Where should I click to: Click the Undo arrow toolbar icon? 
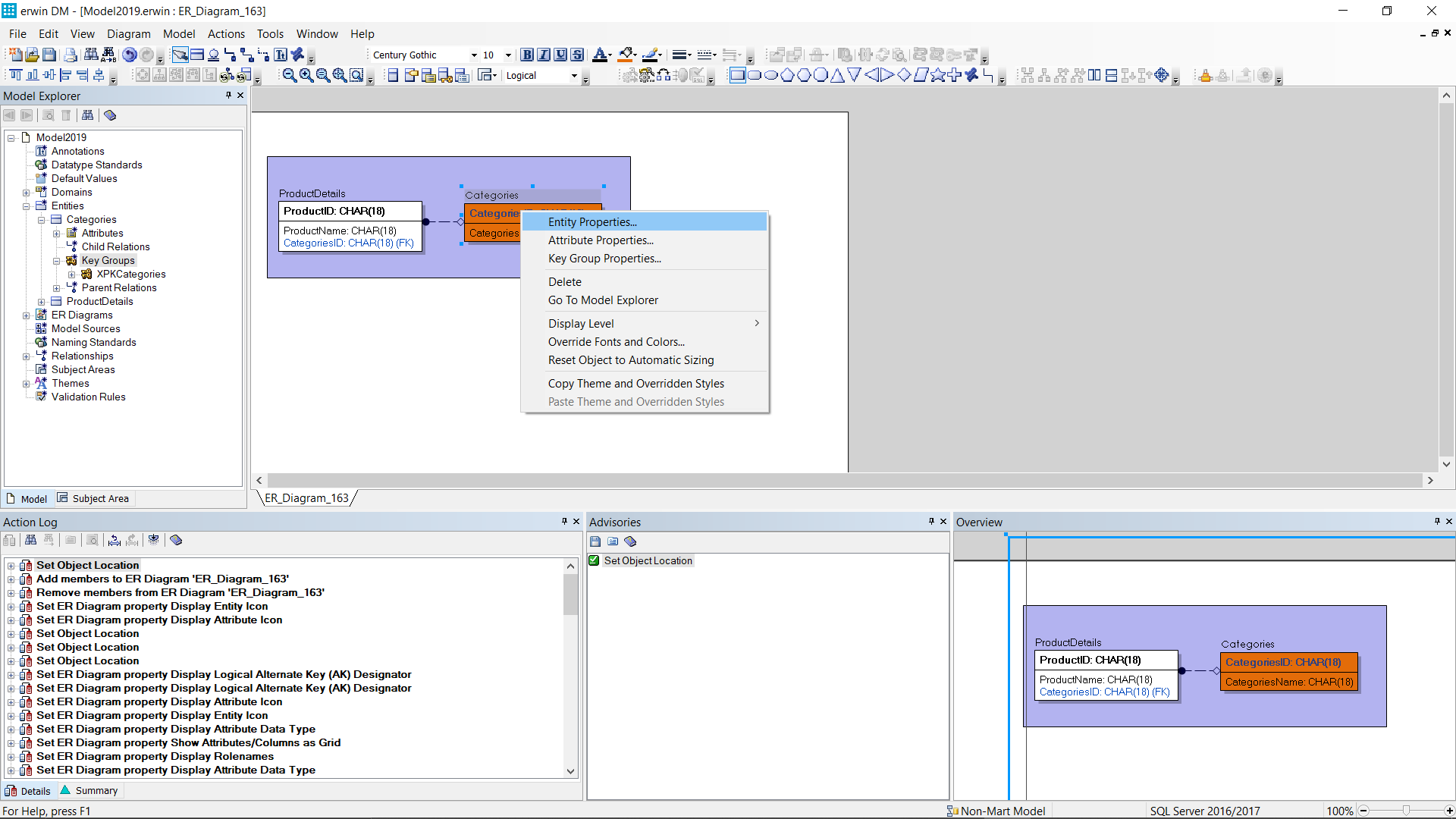pyautogui.click(x=130, y=55)
